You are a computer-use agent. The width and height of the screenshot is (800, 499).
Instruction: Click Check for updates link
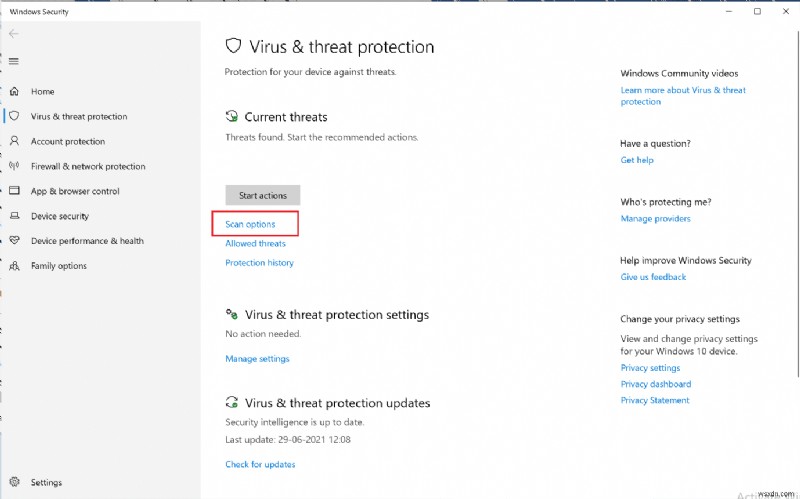tap(260, 464)
